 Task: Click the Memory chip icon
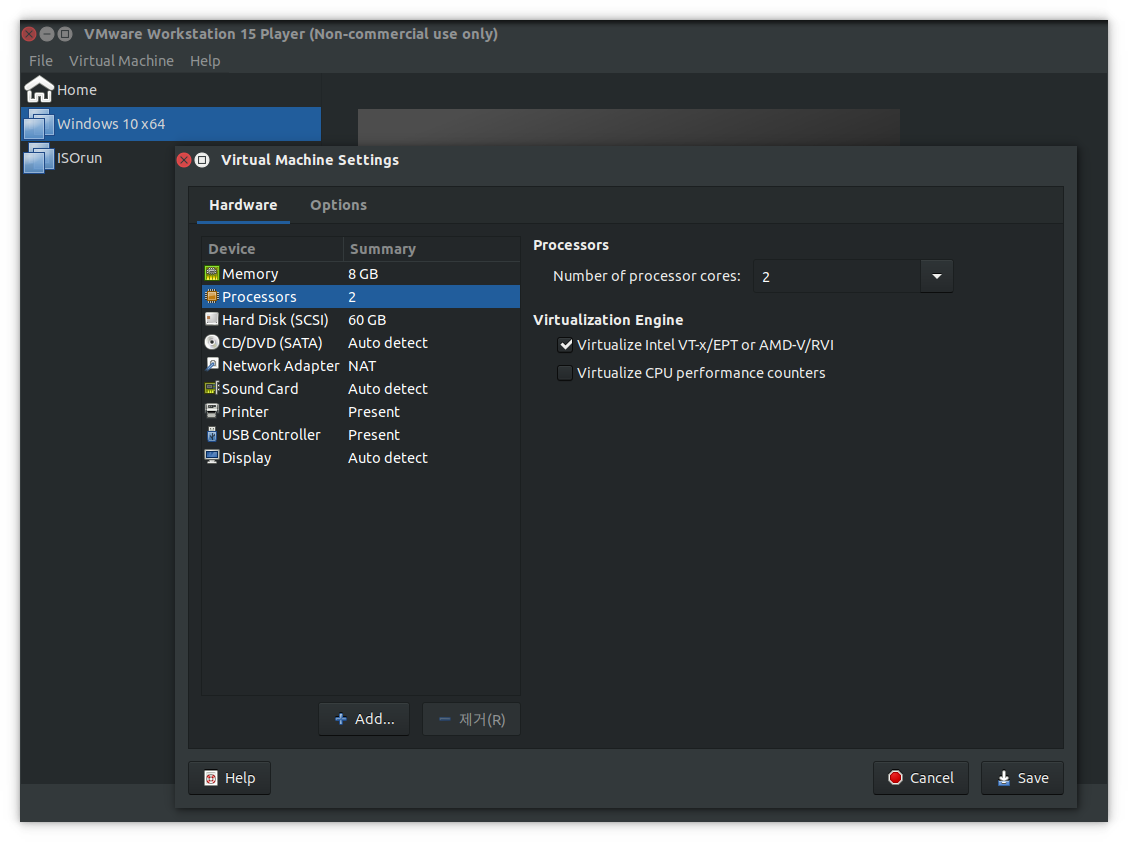[x=212, y=273]
